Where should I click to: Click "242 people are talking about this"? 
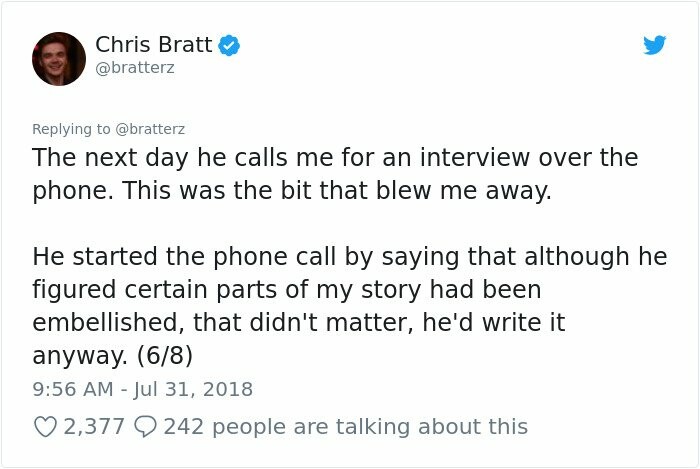[345, 427]
